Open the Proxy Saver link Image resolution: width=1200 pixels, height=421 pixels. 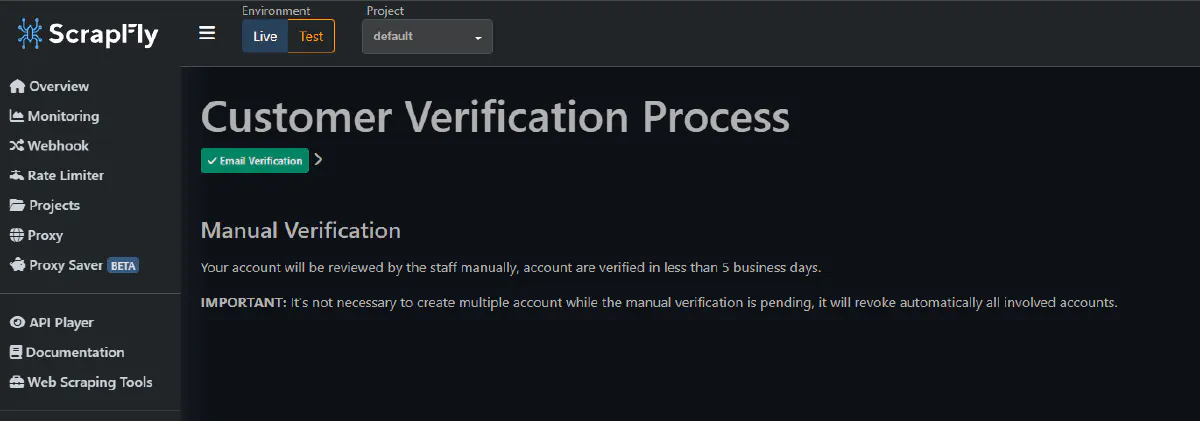click(x=66, y=266)
